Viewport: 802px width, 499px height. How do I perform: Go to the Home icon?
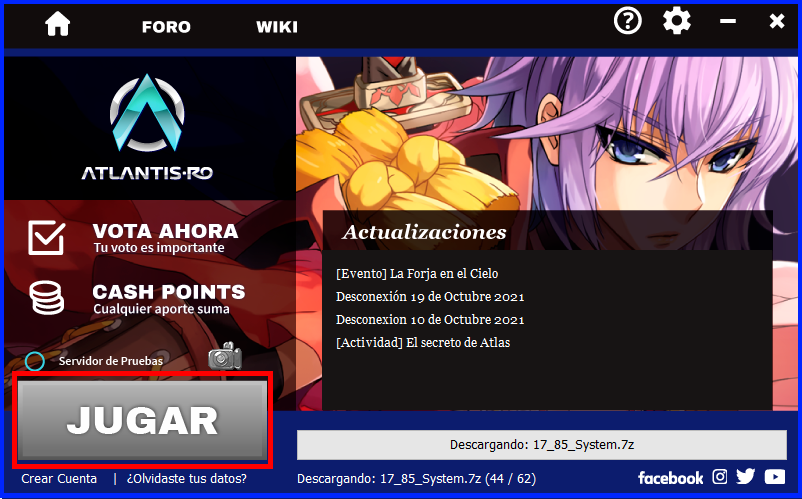(57, 24)
